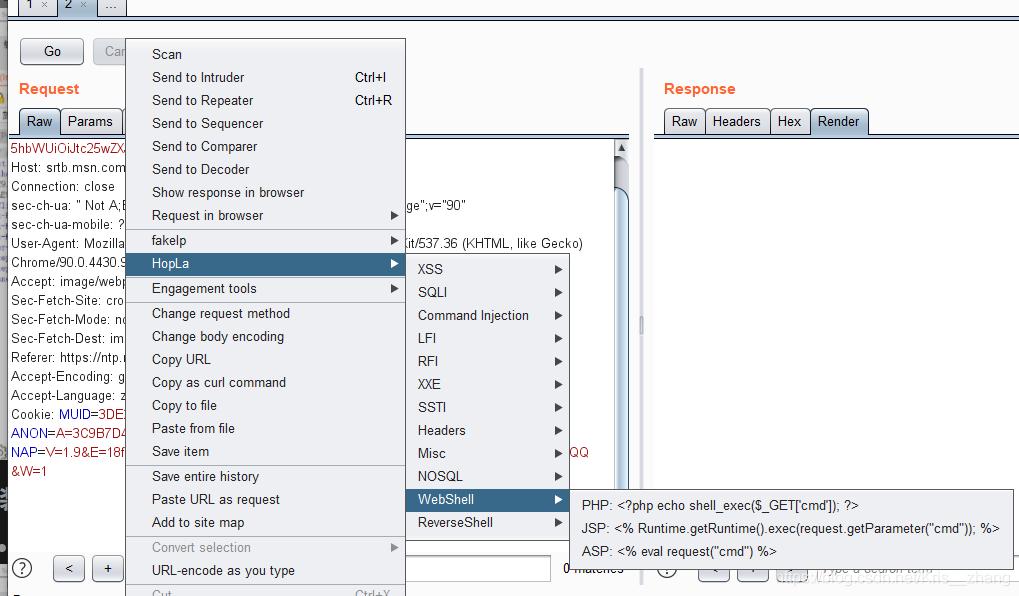The height and width of the screenshot is (596, 1019).
Task: Switch to the Params request tab
Action: pyautogui.click(x=90, y=122)
